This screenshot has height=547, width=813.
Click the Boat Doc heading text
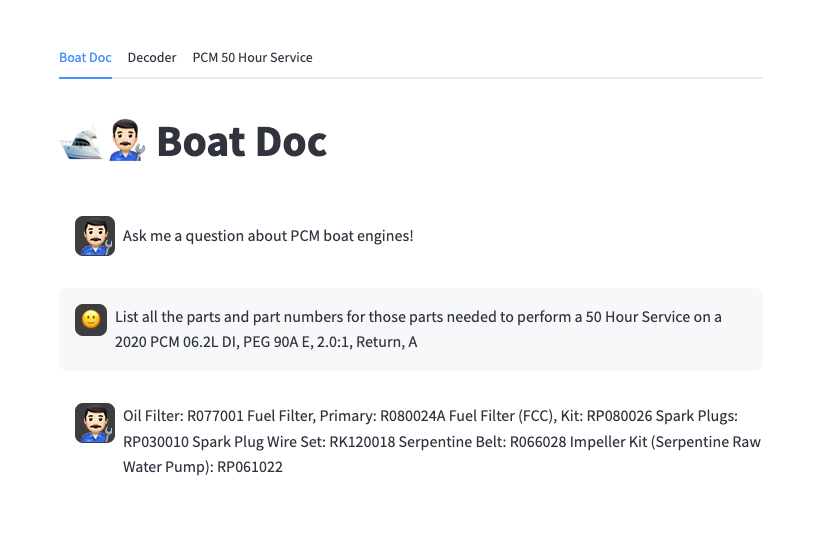click(242, 142)
